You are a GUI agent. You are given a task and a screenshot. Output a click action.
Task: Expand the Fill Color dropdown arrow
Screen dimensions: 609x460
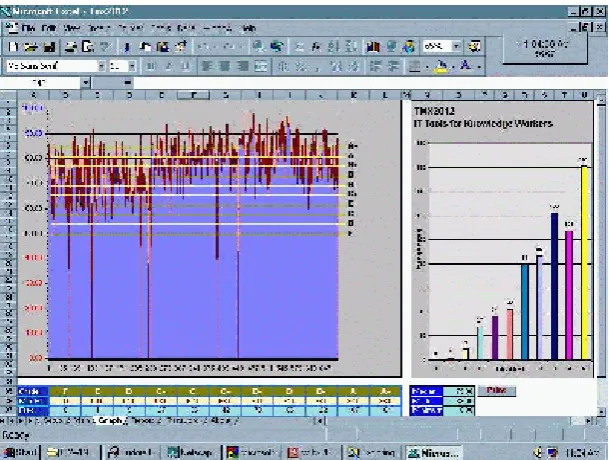click(x=453, y=67)
